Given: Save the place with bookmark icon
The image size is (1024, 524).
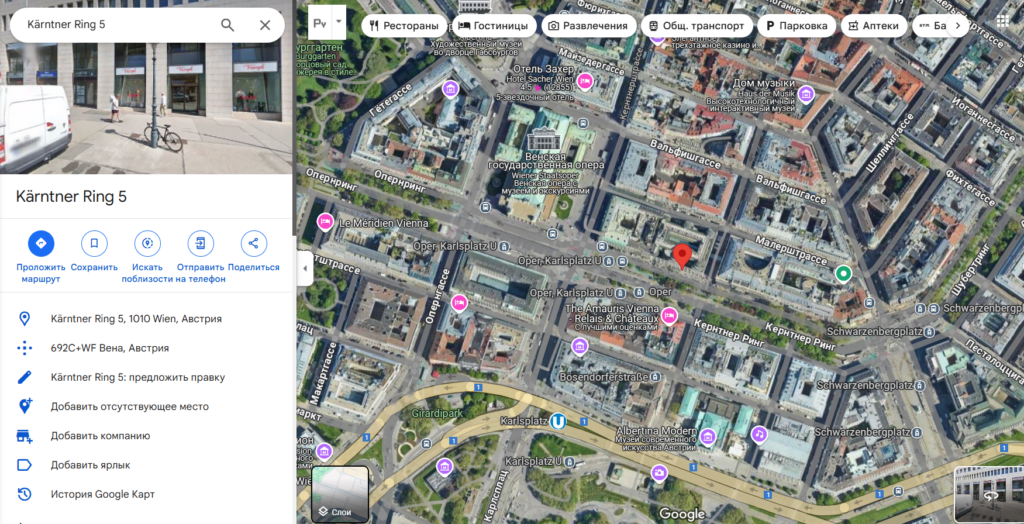Looking at the screenshot, I should click(94, 243).
